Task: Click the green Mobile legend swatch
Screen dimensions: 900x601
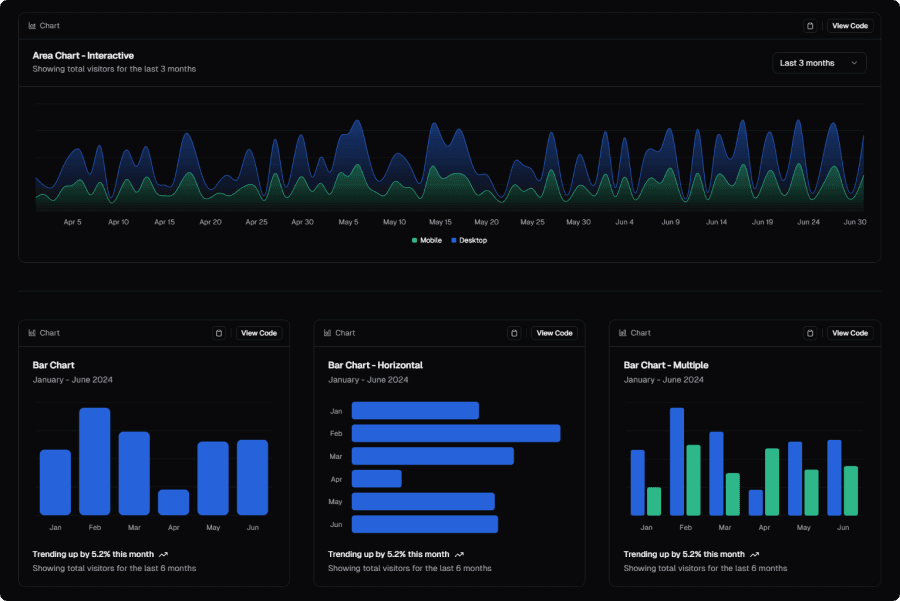Action: pyautogui.click(x=414, y=240)
